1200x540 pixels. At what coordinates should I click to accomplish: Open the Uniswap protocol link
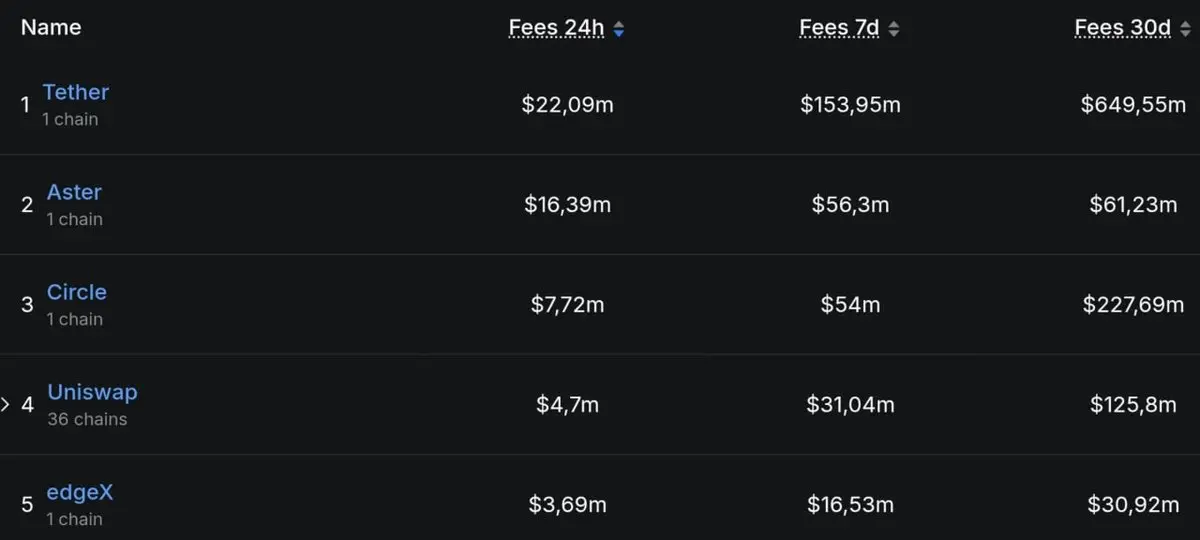click(x=92, y=392)
